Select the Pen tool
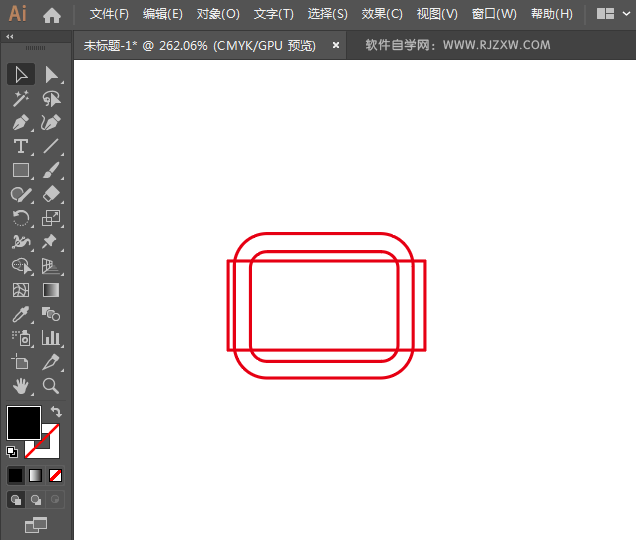The width and height of the screenshot is (636, 540). click(x=21, y=123)
